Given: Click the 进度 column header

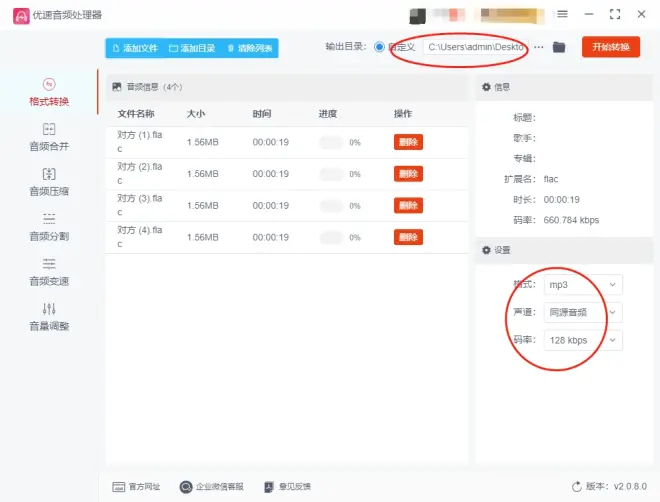Looking at the screenshot, I should click(x=327, y=114).
